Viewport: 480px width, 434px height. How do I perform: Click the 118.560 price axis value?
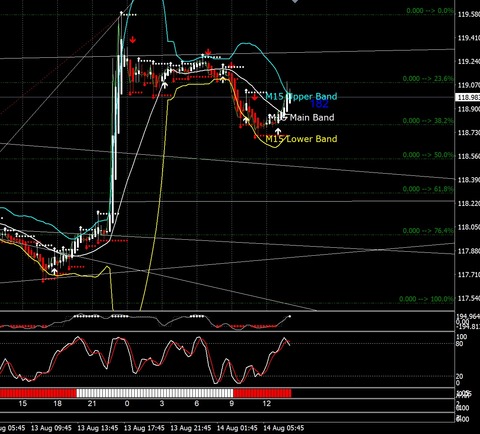tap(469, 157)
